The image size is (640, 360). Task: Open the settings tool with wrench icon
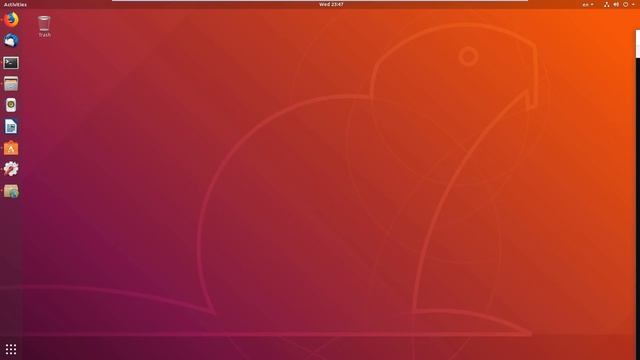pyautogui.click(x=11, y=169)
